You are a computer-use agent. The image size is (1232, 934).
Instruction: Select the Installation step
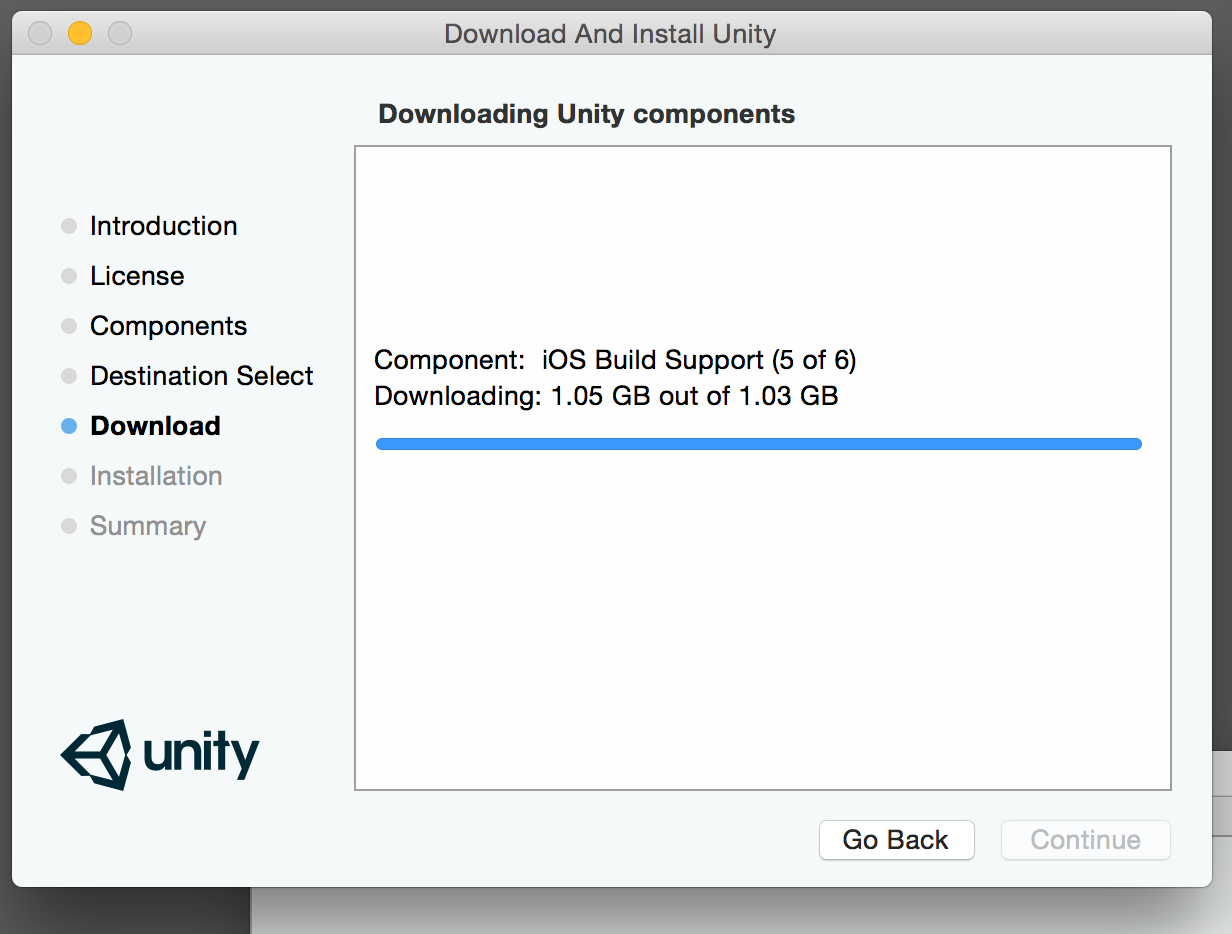coord(156,476)
